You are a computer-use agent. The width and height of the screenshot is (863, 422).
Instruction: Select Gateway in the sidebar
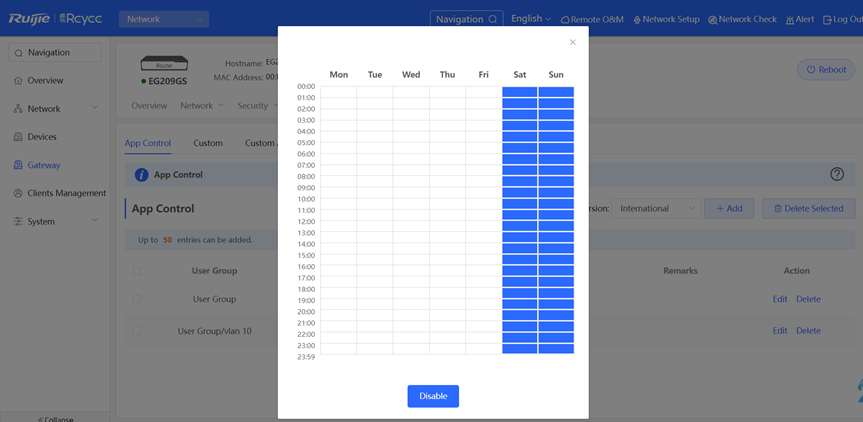(43, 165)
